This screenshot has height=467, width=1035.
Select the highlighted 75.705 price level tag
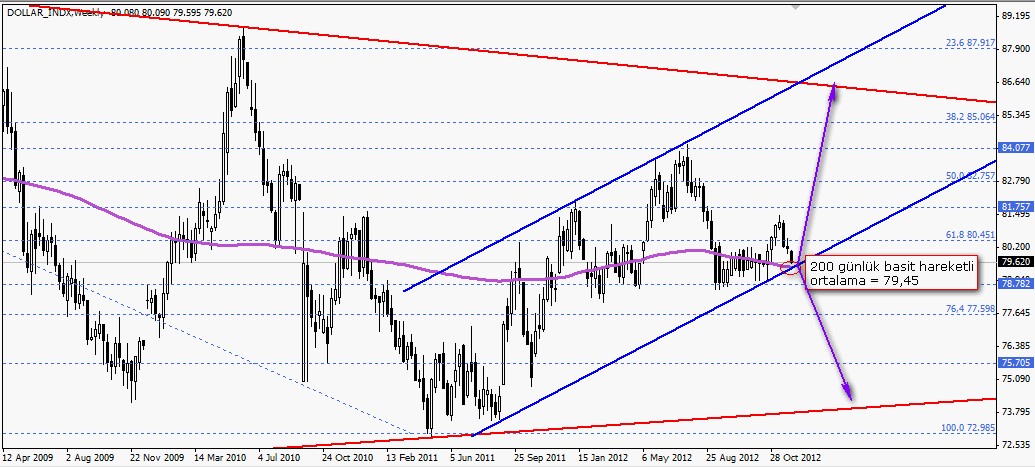(1015, 362)
